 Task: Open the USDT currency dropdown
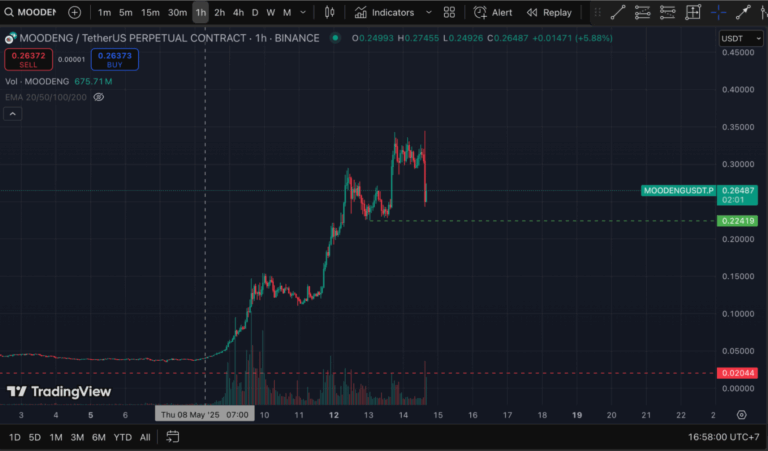pos(741,38)
